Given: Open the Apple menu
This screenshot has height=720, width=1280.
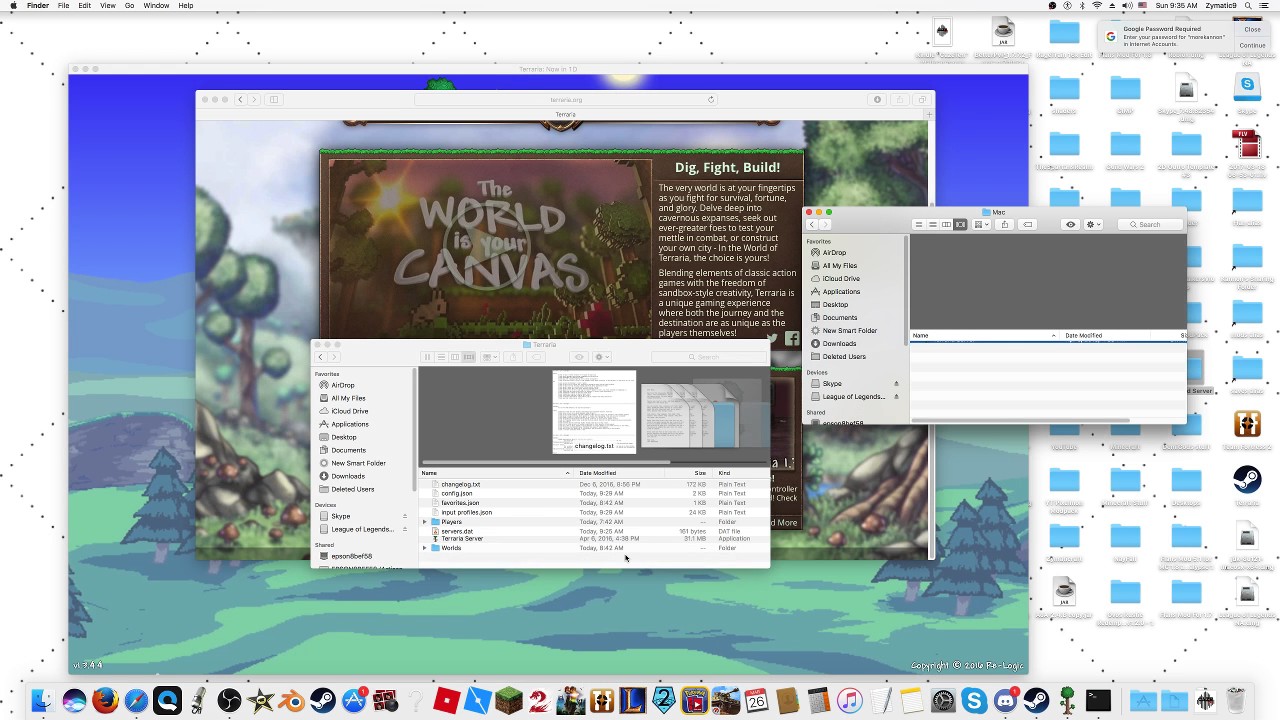Looking at the screenshot, I should point(13,6).
